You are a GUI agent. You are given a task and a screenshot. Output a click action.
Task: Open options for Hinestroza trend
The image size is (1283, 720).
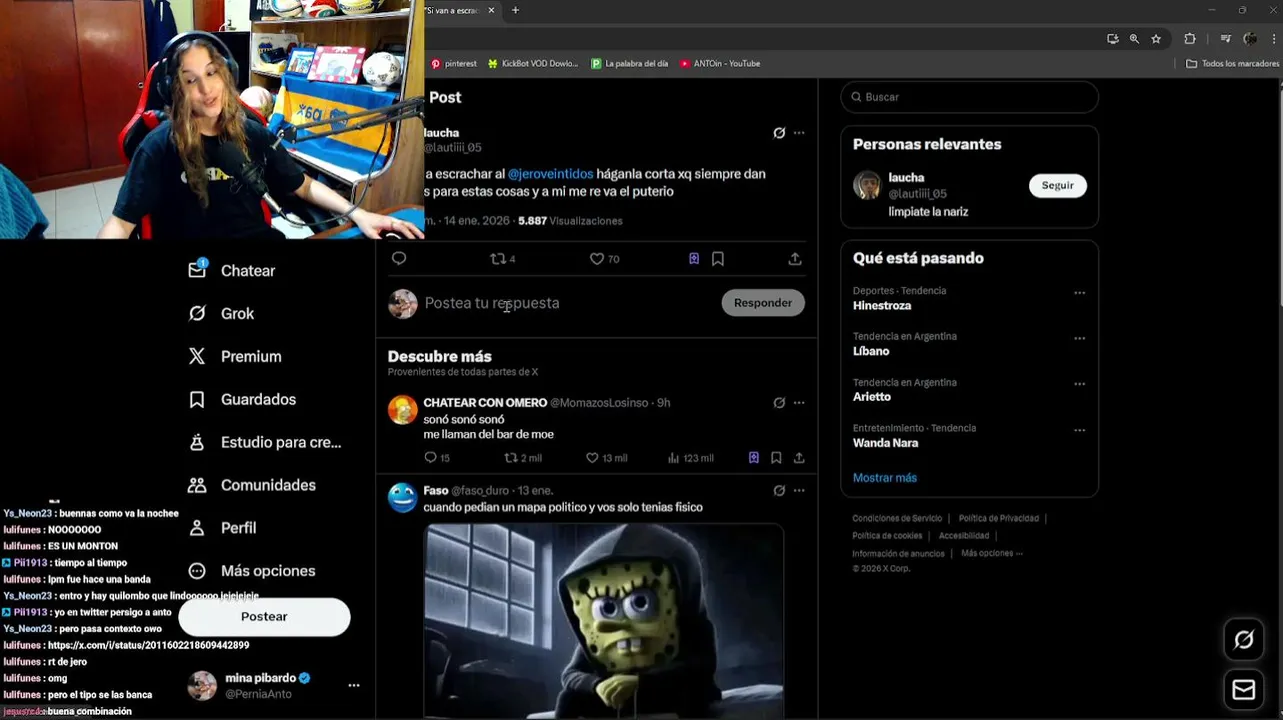point(1079,293)
